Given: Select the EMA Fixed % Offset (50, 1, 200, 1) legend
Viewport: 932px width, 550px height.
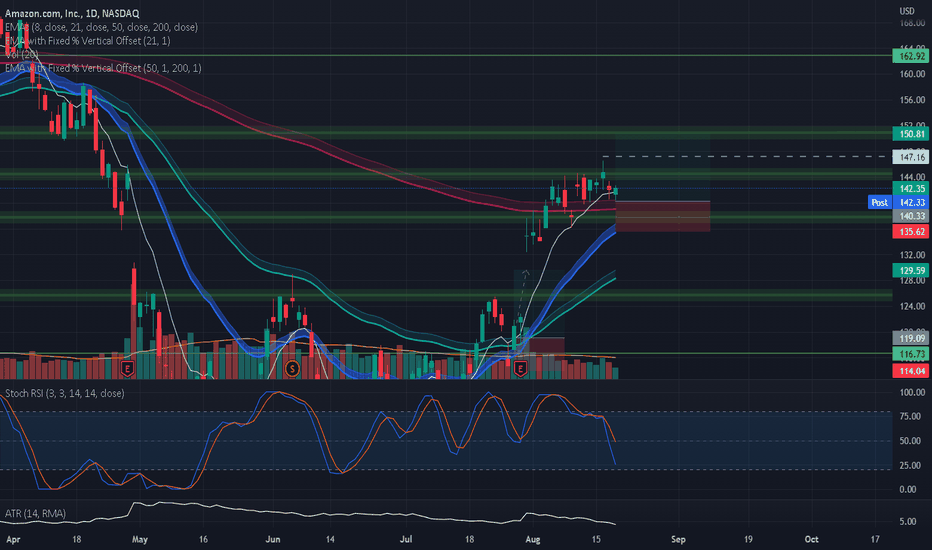Looking at the screenshot, I should tap(103, 68).
